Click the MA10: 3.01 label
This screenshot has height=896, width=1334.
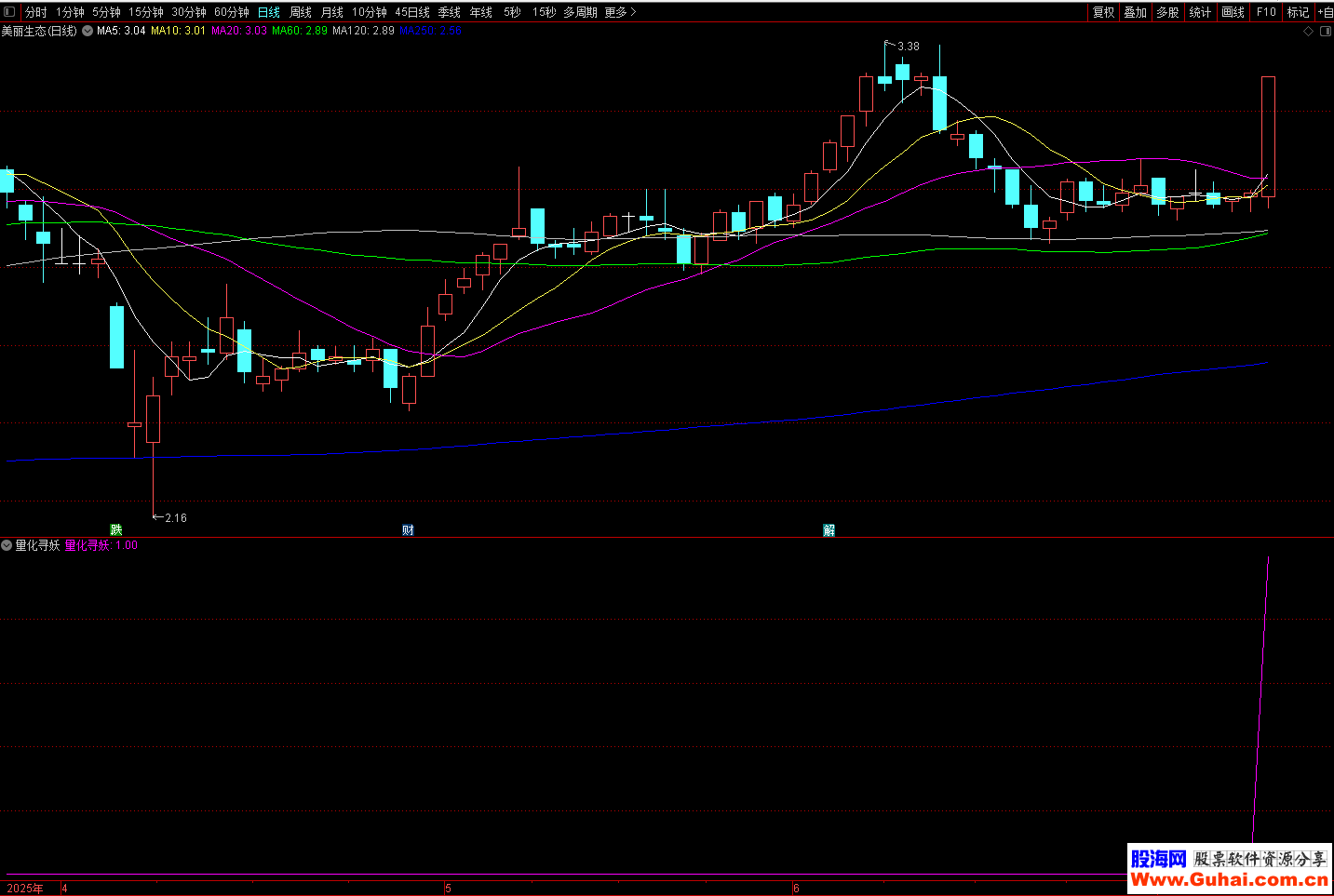coord(179,31)
